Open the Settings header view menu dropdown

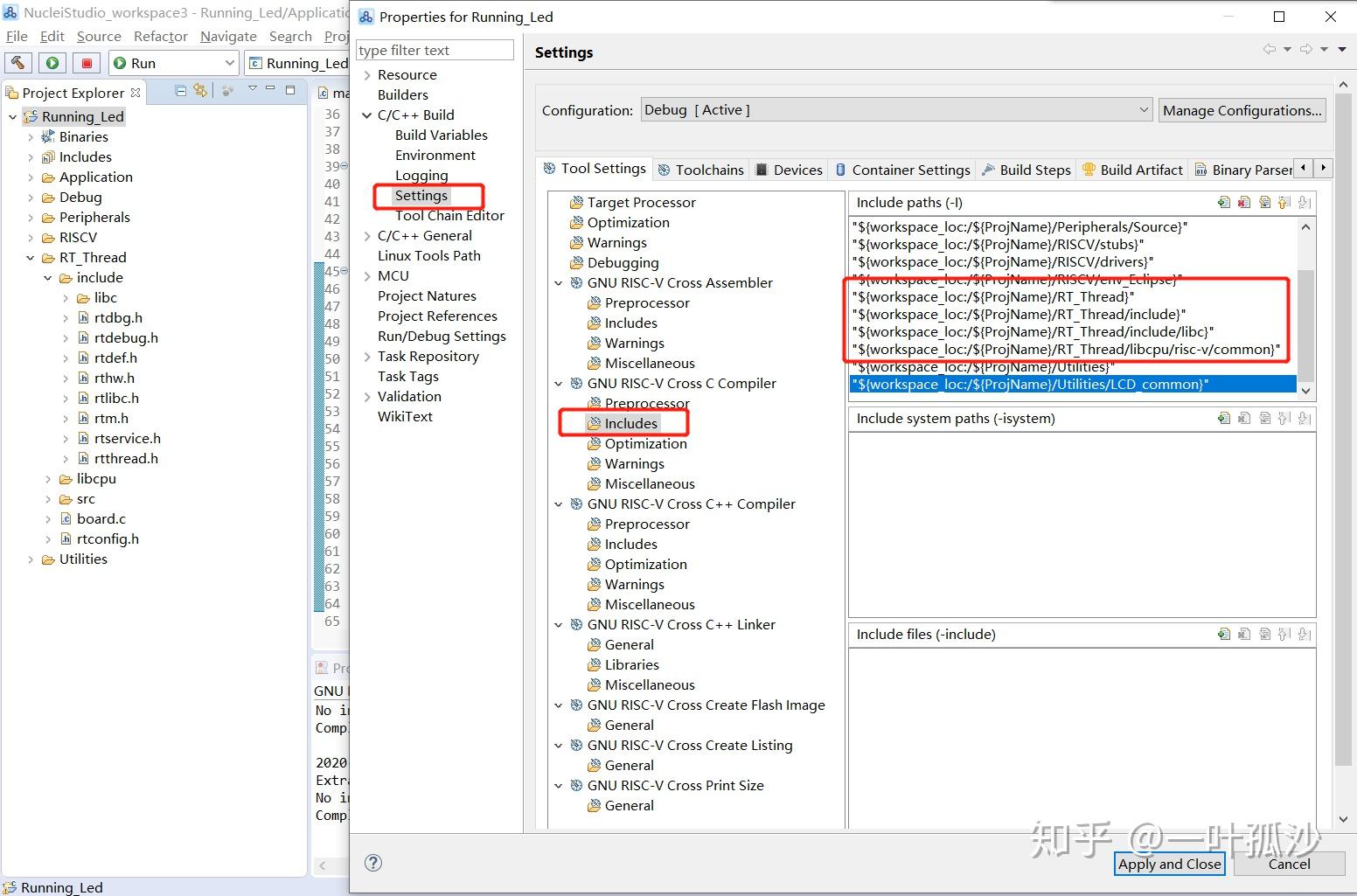[x=1343, y=50]
